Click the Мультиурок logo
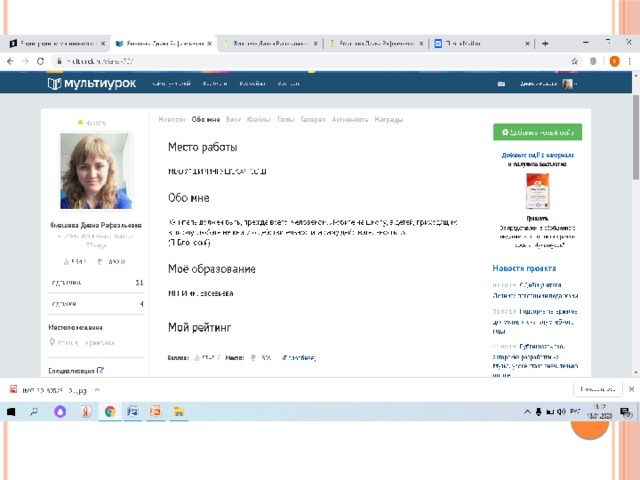640x480 pixels. tap(92, 84)
